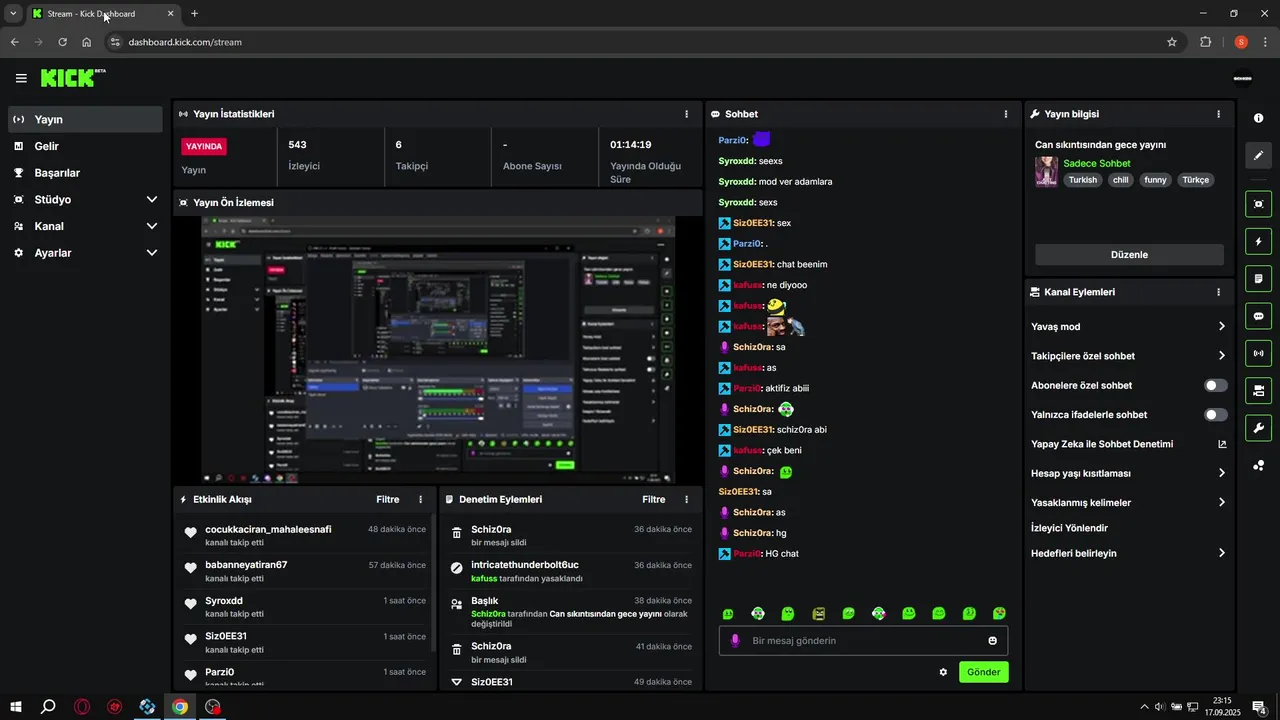
Task: Click the pencil edit-layout icon in the right sidebar
Action: [1258, 155]
